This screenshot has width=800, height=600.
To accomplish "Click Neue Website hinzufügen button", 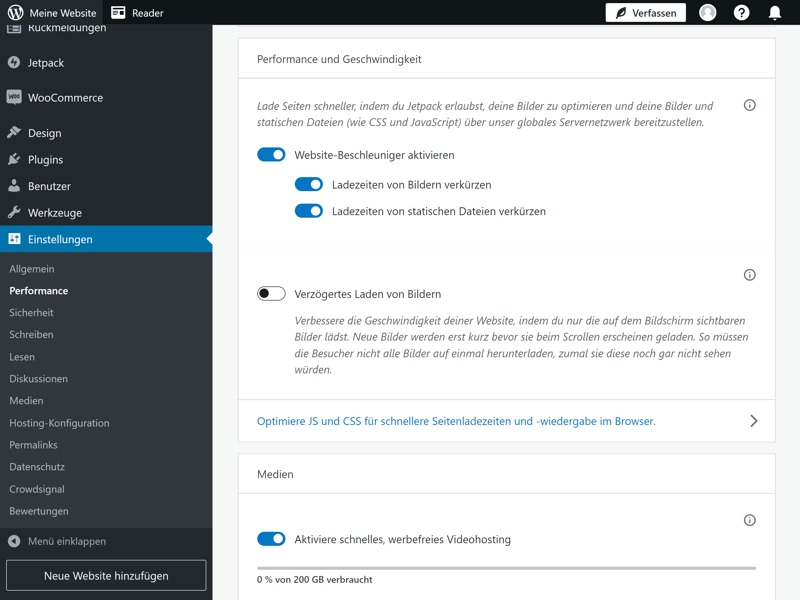I will (106, 576).
